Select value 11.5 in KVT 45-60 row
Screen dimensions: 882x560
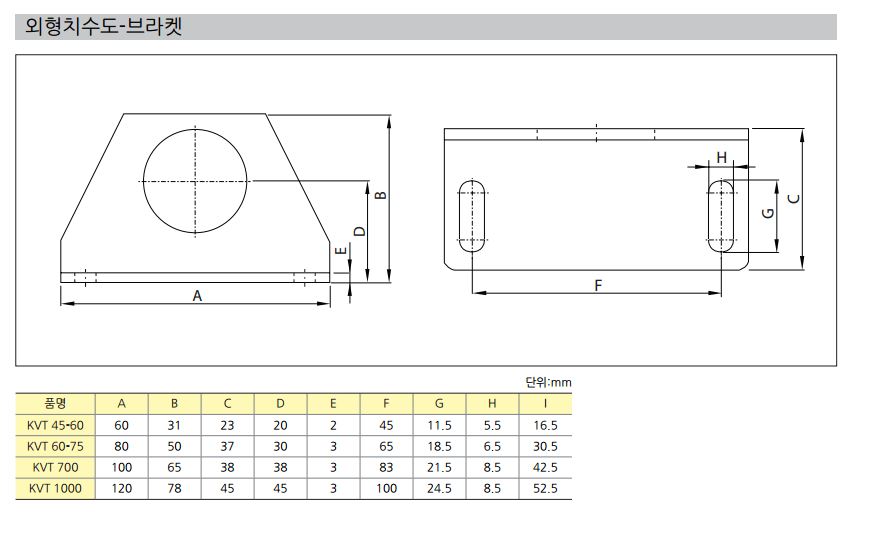point(439,426)
